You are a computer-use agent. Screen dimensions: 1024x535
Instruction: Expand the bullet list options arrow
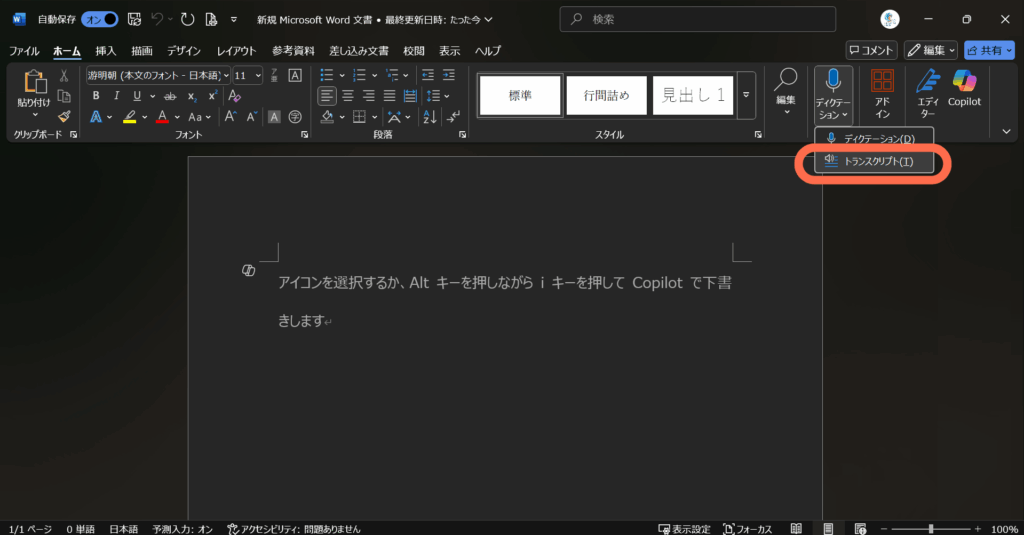click(x=342, y=76)
